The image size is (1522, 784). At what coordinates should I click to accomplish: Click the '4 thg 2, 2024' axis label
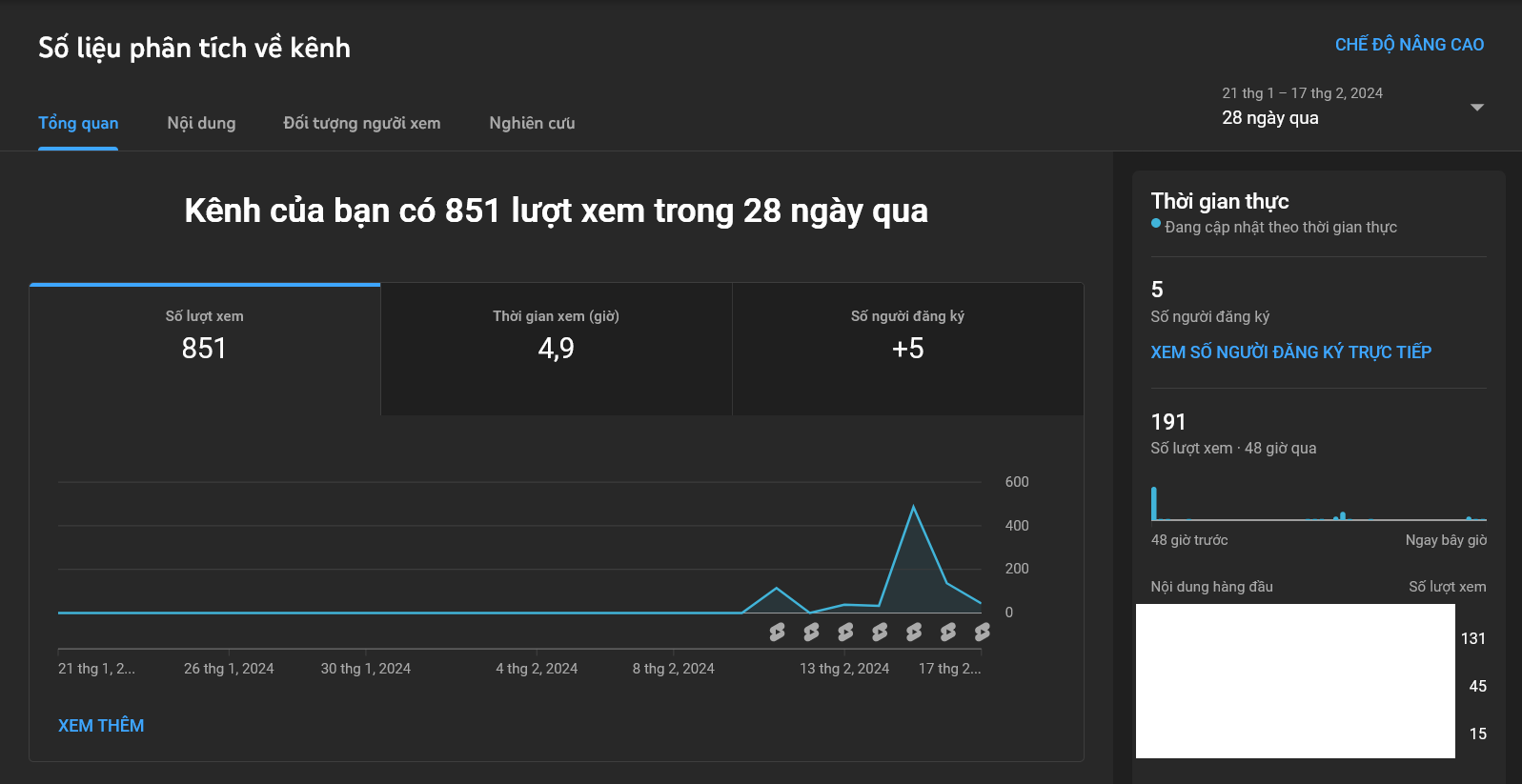tap(537, 669)
